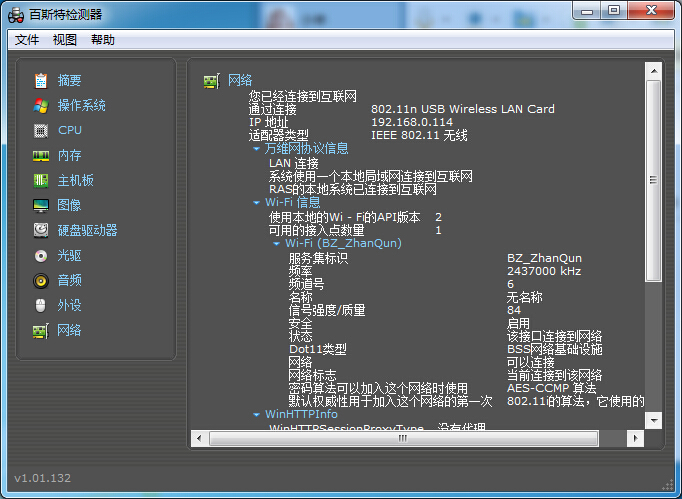The image size is (682, 499).
Task: Click the IEEE 802.11 无线 value
Action: click(419, 135)
